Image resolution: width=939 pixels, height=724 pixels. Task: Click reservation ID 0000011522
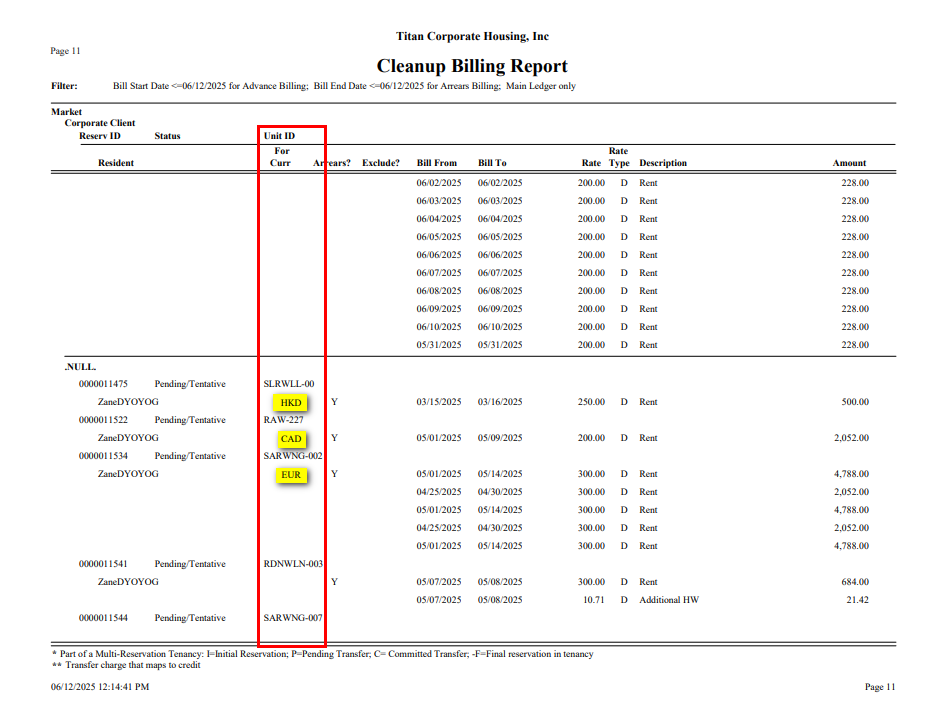pos(103,420)
